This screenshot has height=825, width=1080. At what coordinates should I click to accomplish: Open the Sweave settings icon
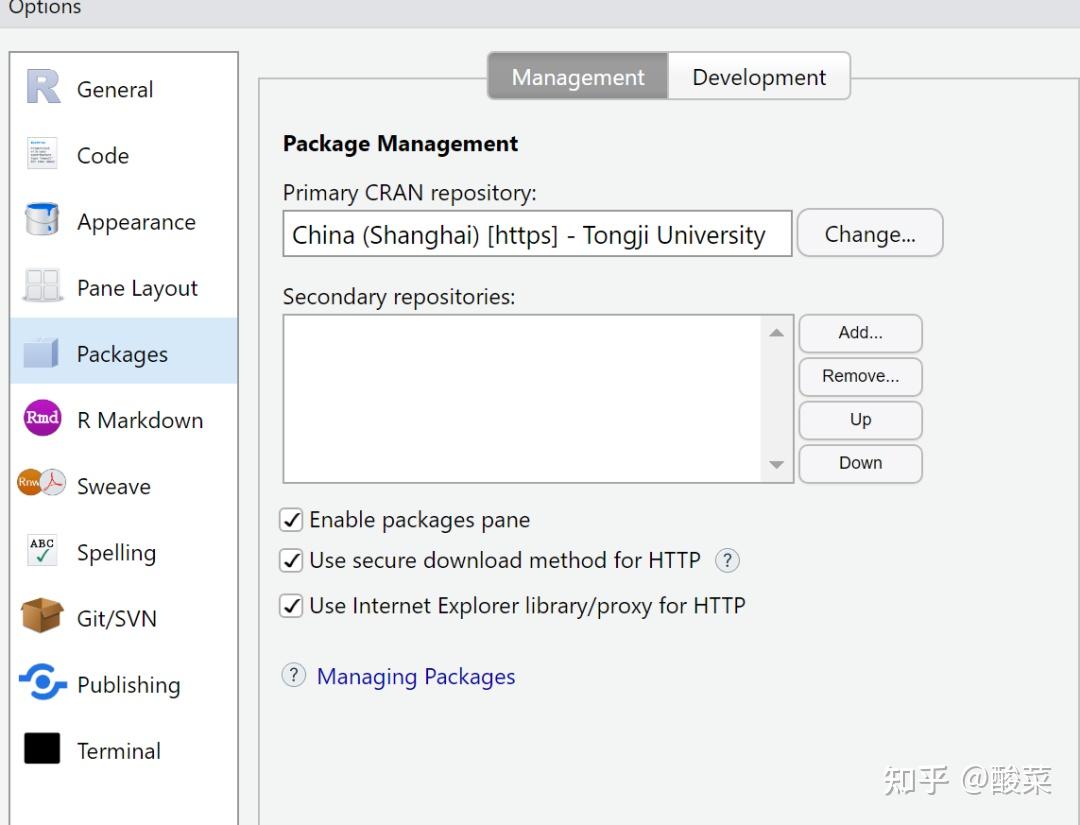[x=42, y=484]
